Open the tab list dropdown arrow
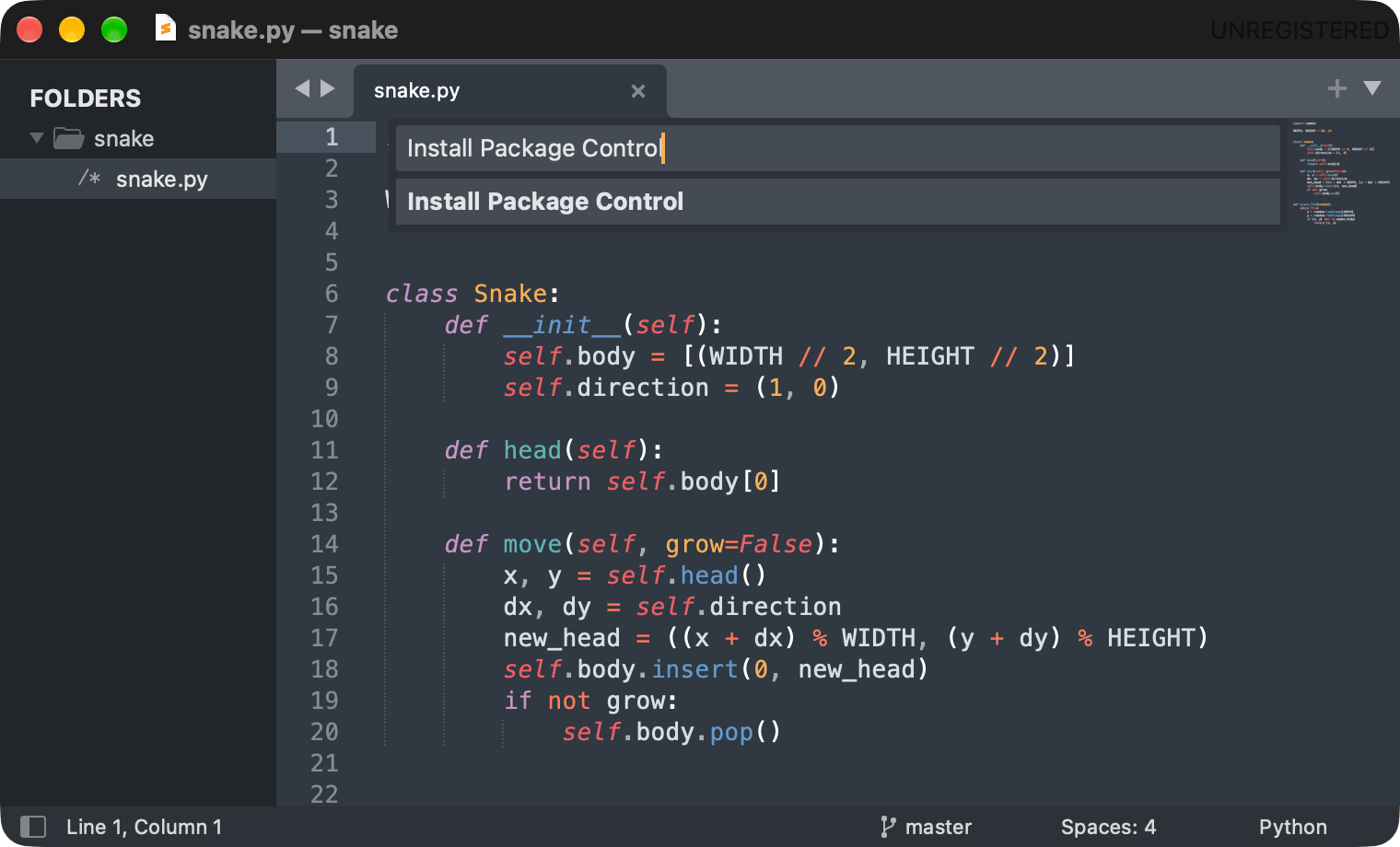Screen dimensions: 1400x847 click(x=1372, y=88)
